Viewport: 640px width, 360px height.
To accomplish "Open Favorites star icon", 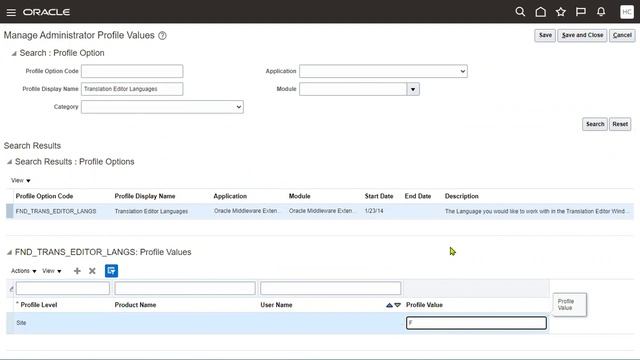I will (560, 12).
